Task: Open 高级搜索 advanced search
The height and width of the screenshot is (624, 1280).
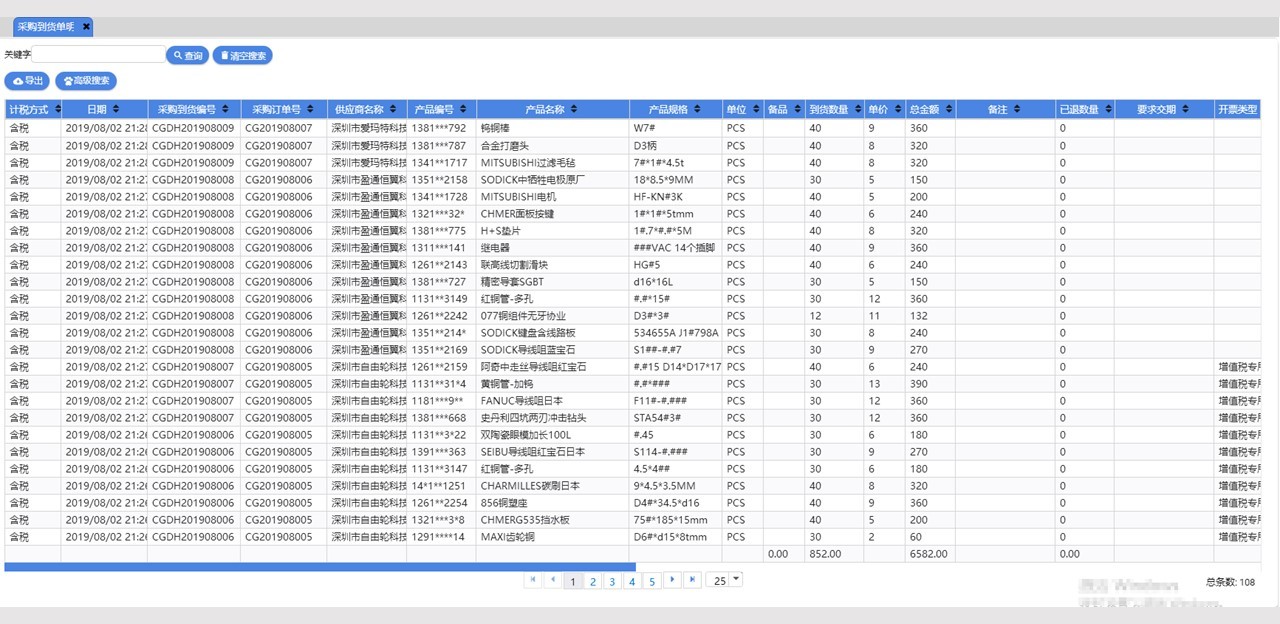Action: pos(86,81)
